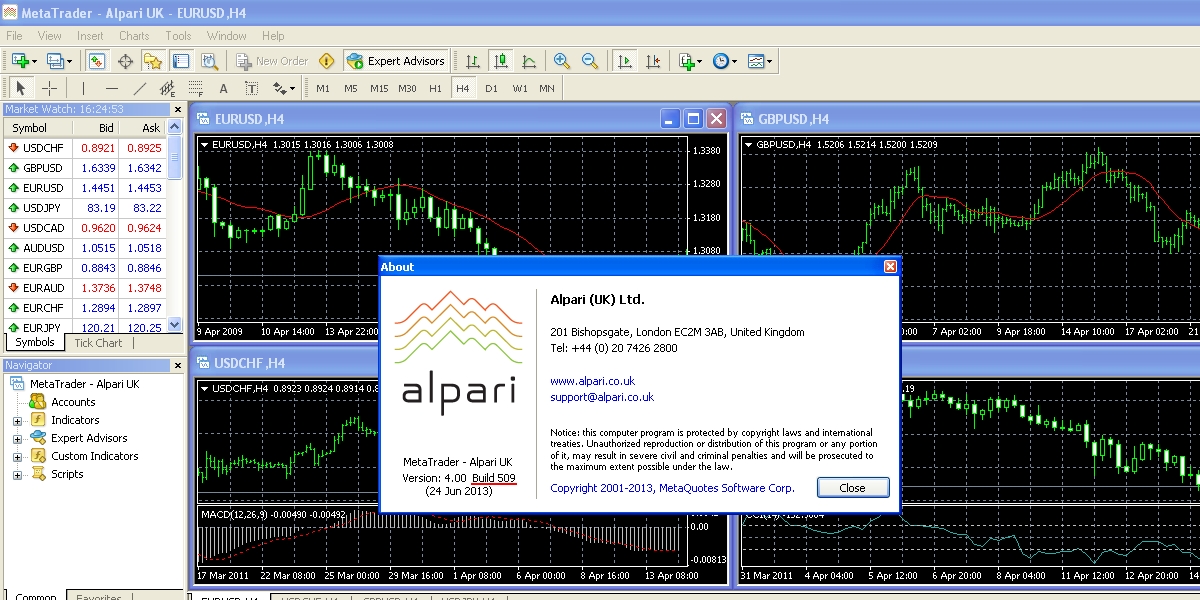
Task: Draw a vertical line tool
Action: click(83, 88)
